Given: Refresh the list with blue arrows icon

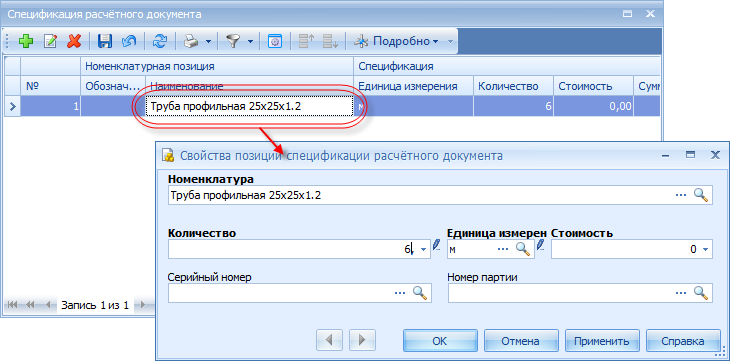Looking at the screenshot, I should click(x=160, y=41).
